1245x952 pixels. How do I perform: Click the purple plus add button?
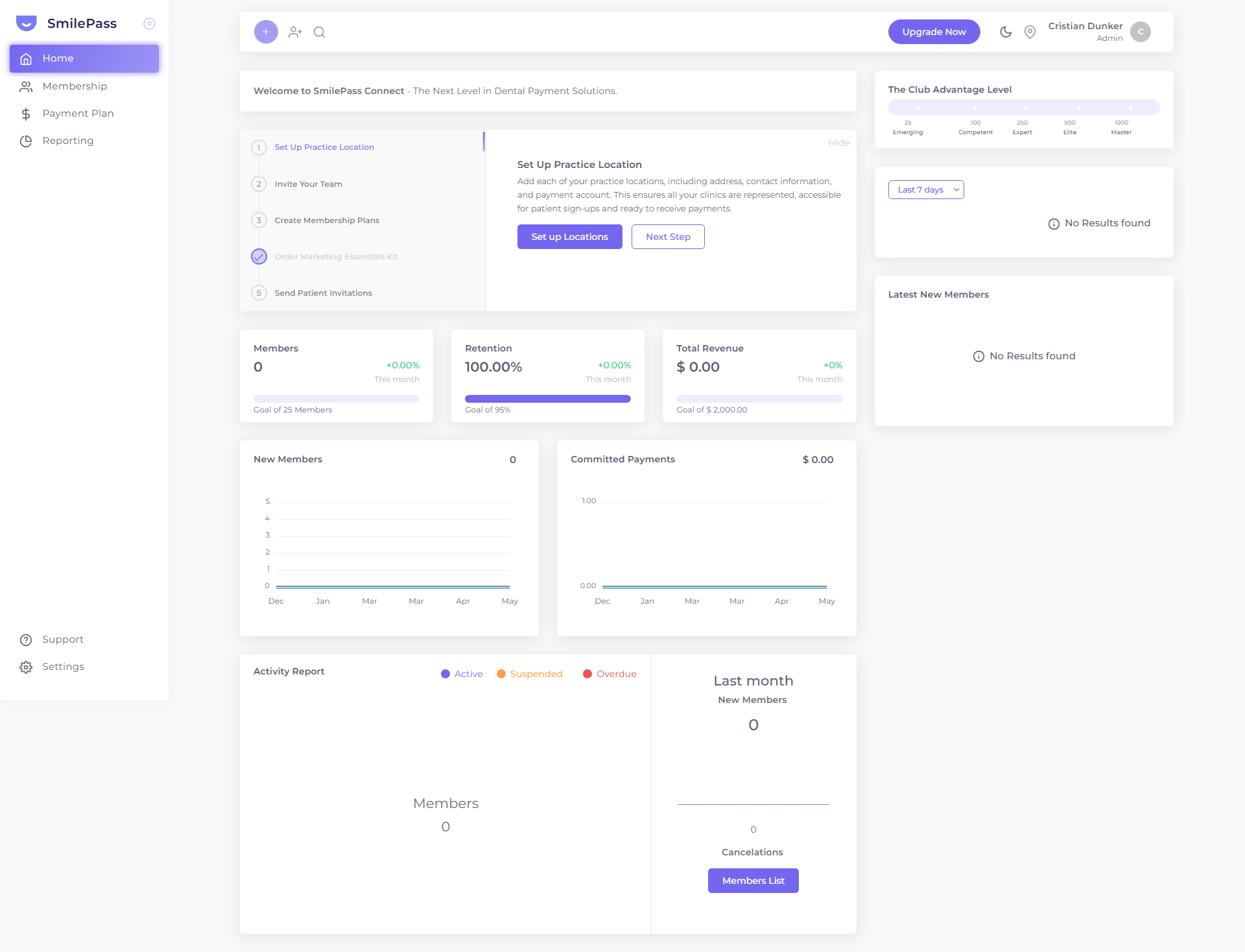coord(266,32)
